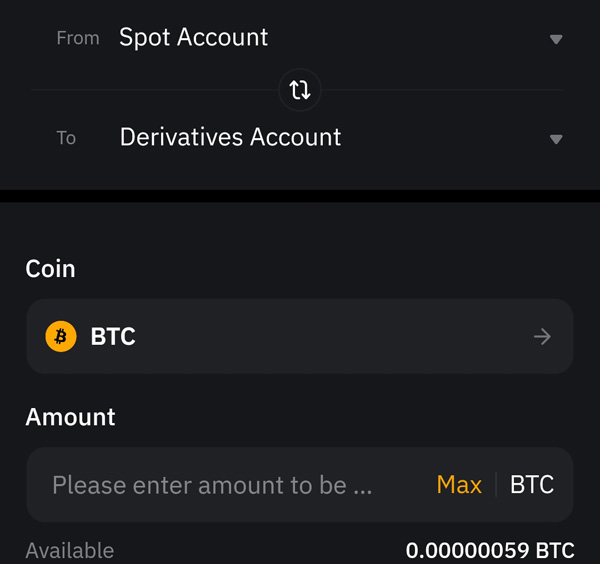
Task: Tap the orange Bitcoin logo icon
Action: pos(61,336)
